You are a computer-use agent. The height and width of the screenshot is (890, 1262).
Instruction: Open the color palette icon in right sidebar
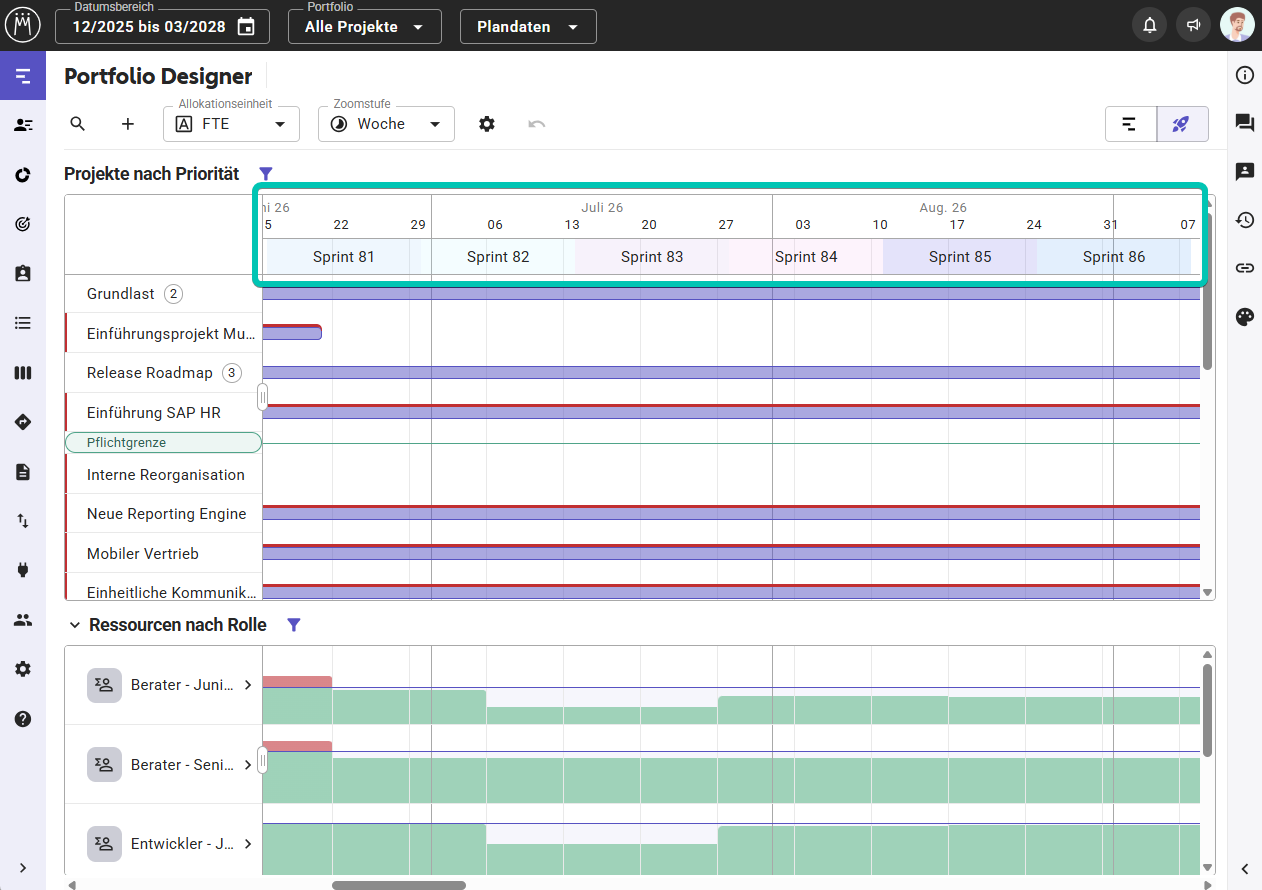(x=1245, y=317)
